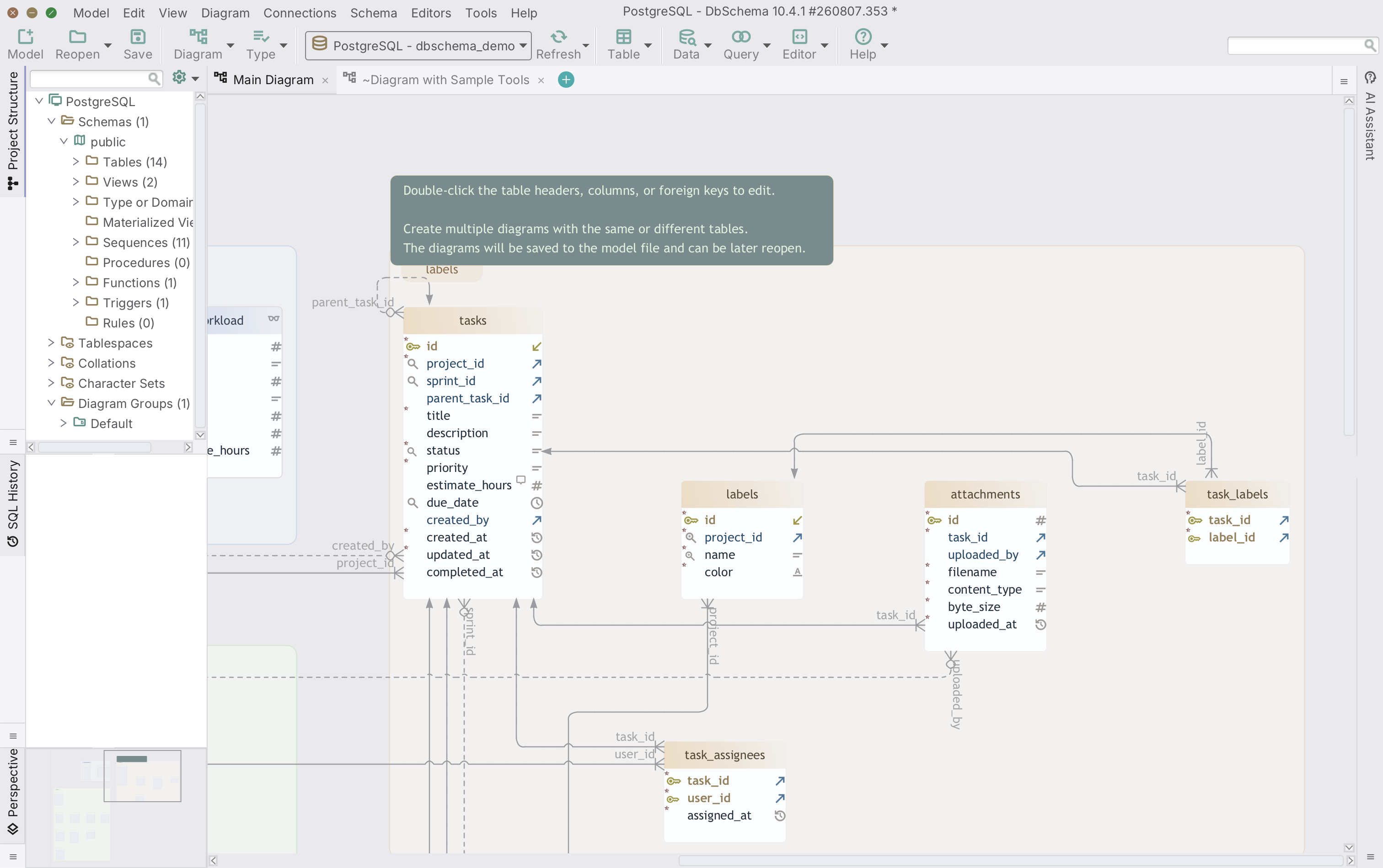Close the ~Diagram with Sample Tools tab

540,80
